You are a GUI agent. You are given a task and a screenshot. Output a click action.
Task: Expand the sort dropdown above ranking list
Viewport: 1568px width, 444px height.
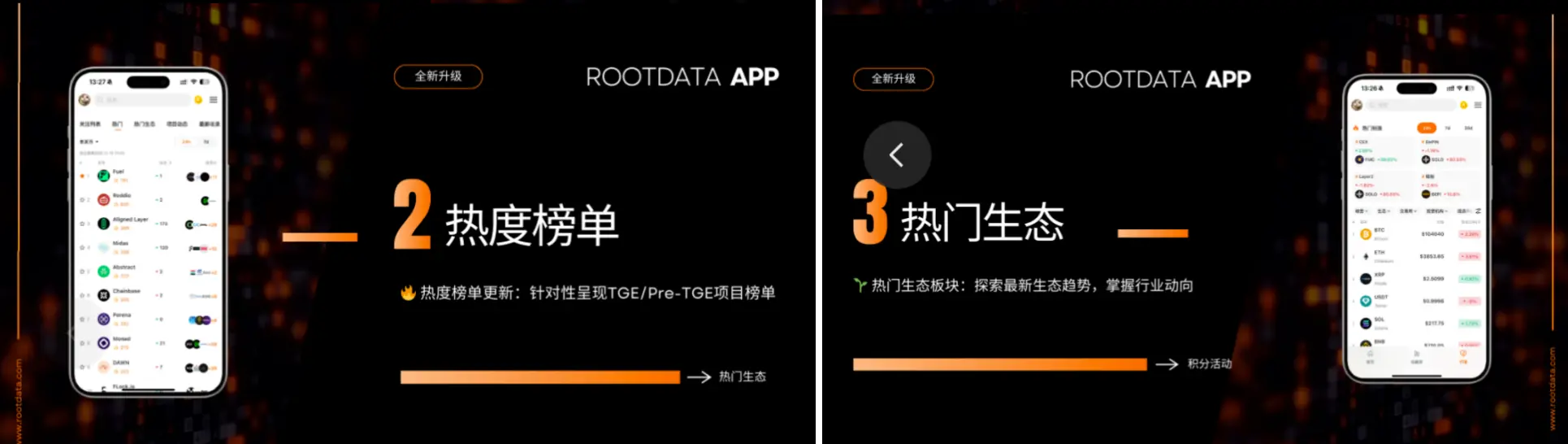[x=89, y=141]
